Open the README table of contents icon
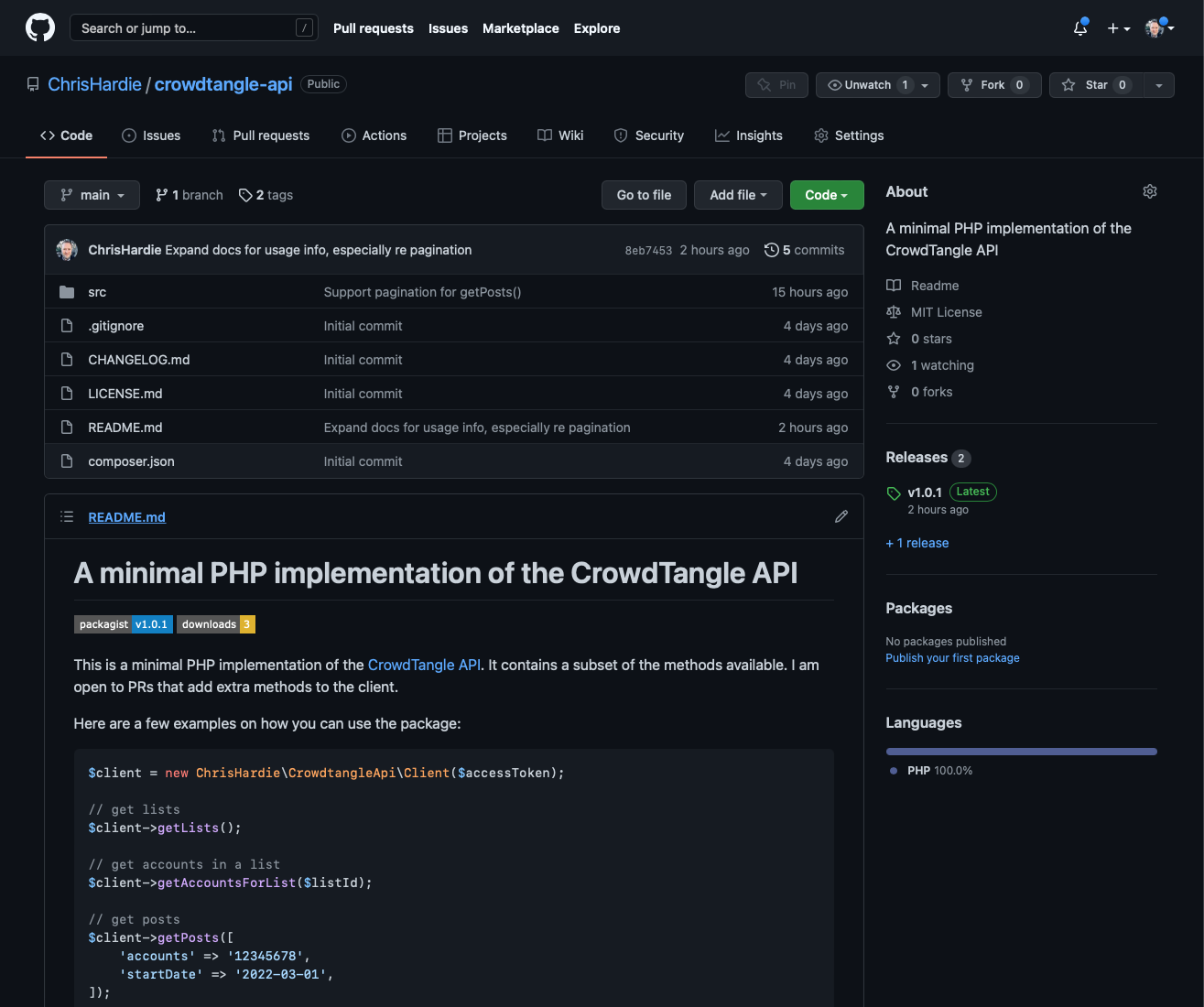The image size is (1204, 1007). 67,517
